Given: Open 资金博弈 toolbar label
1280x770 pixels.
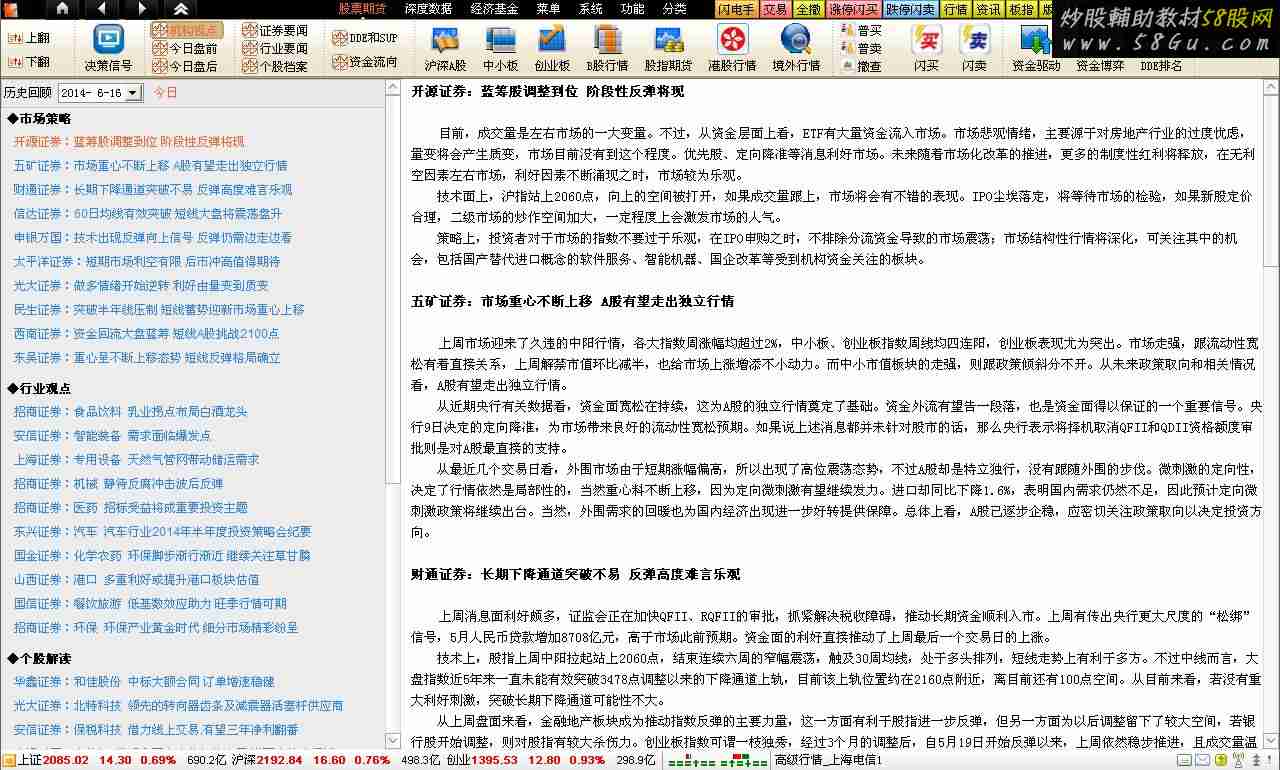Looking at the screenshot, I should point(1100,65).
